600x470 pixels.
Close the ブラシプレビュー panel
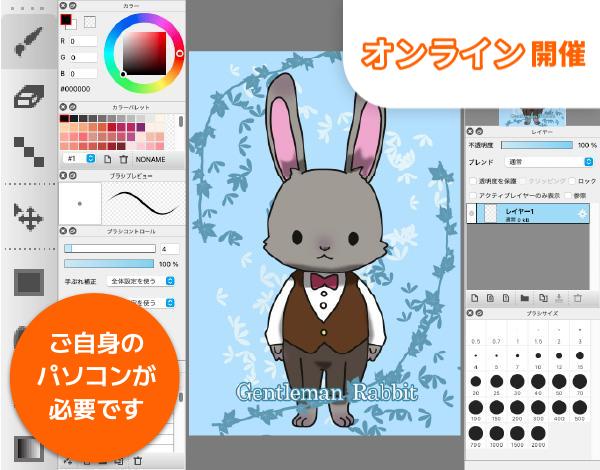click(x=64, y=175)
